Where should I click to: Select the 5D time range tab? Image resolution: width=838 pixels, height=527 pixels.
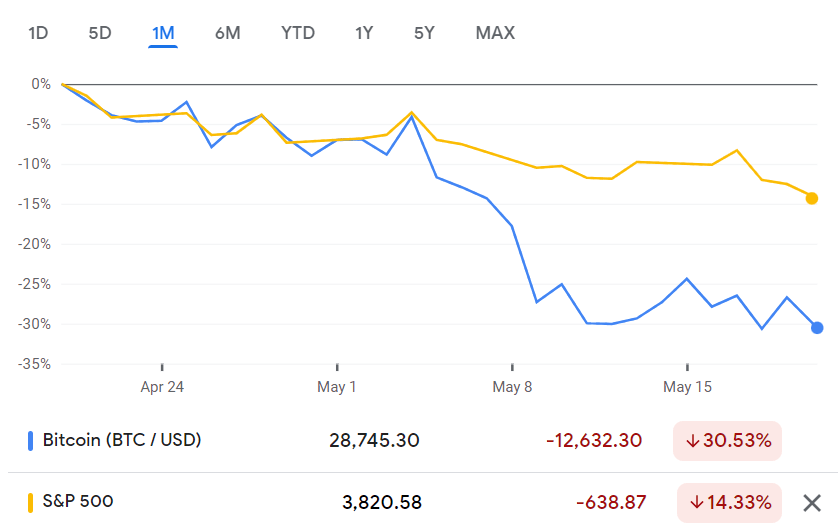pos(100,33)
